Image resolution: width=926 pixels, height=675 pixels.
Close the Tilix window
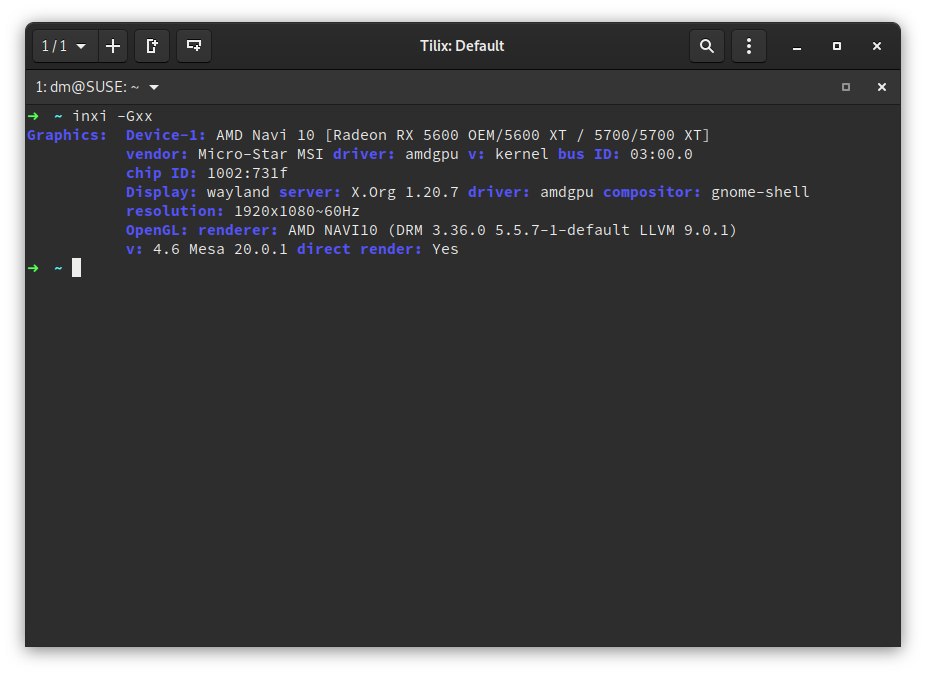pyautogui.click(x=876, y=46)
